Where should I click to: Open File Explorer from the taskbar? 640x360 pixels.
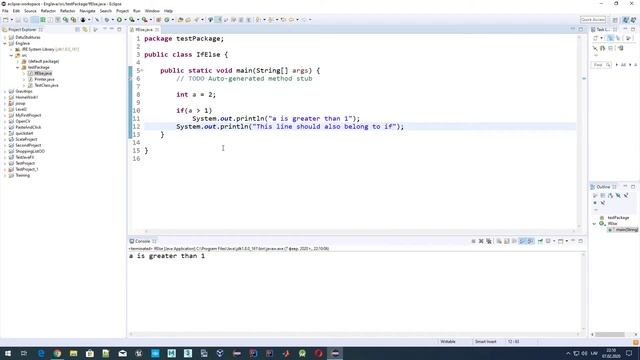pos(73,353)
